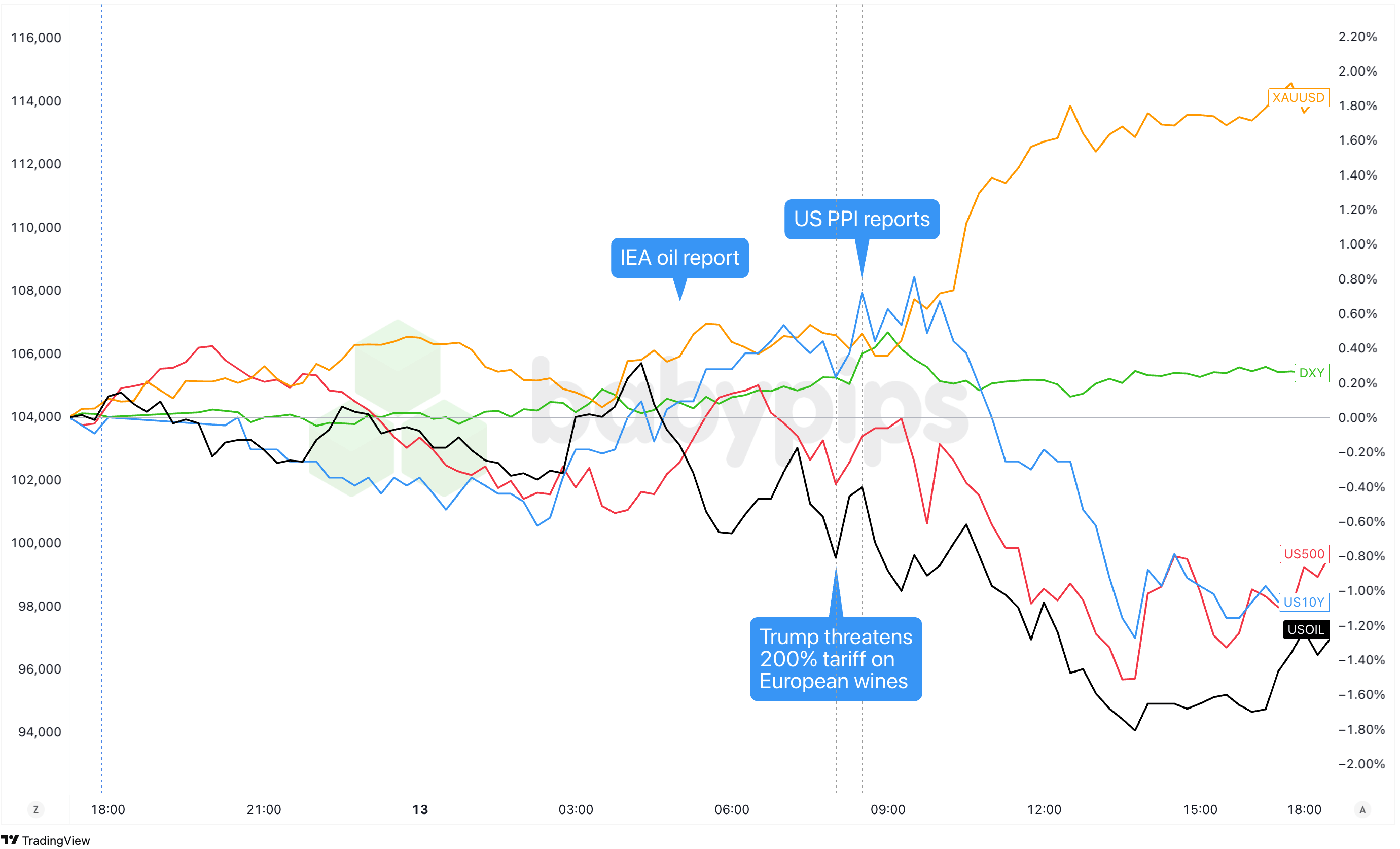Viewport: 1400px width, 849px height.
Task: Click the 116,000 price scale label
Action: coord(37,38)
